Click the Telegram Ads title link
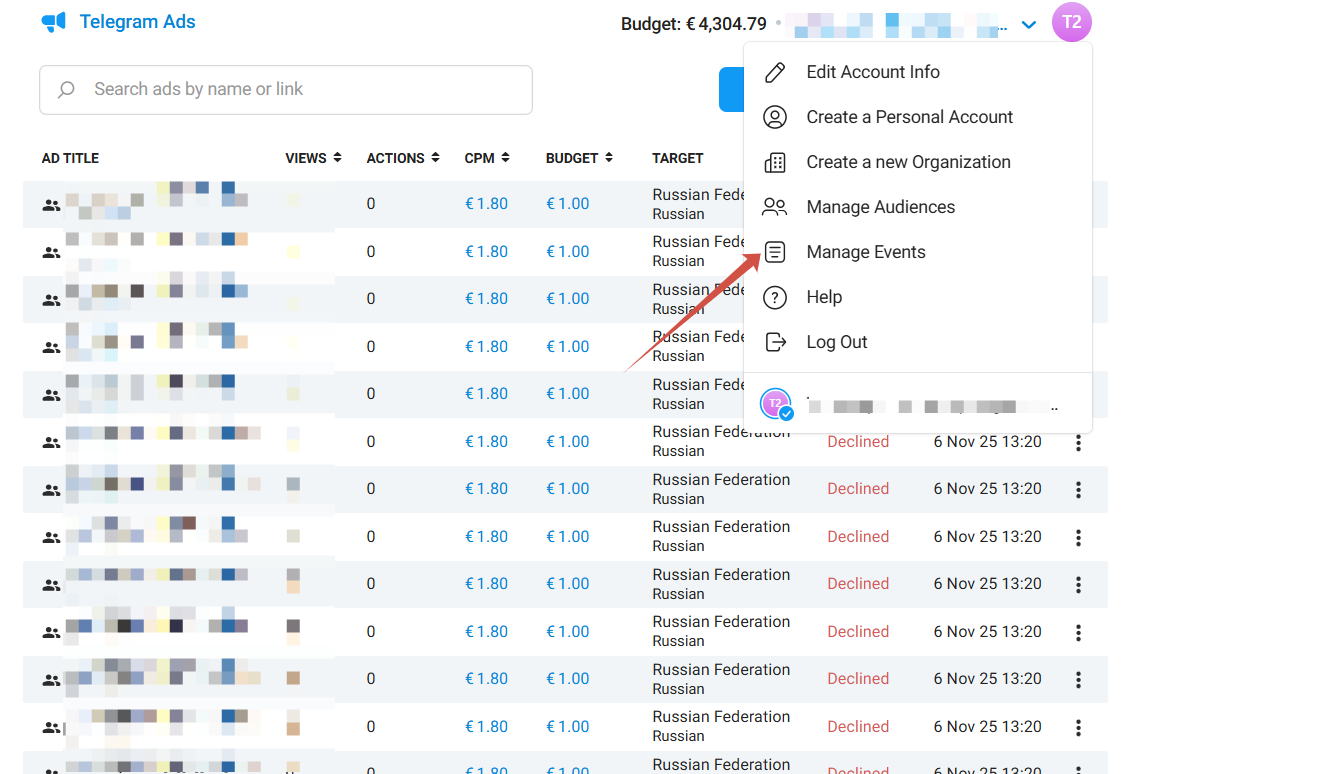Image resolution: width=1340 pixels, height=774 pixels. point(137,22)
